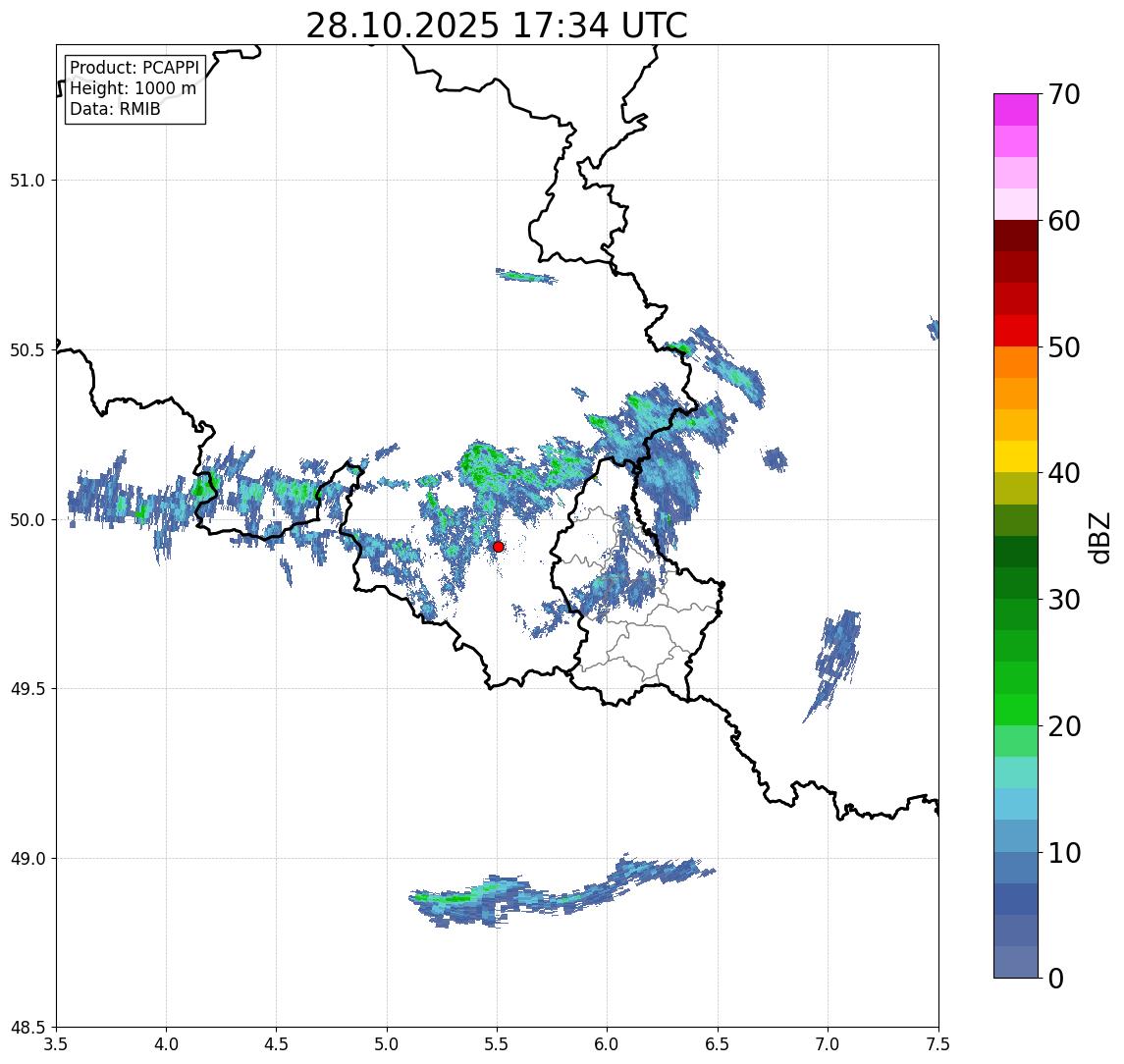
Task: Click the colorbar tick label 10
Action: click(1064, 853)
